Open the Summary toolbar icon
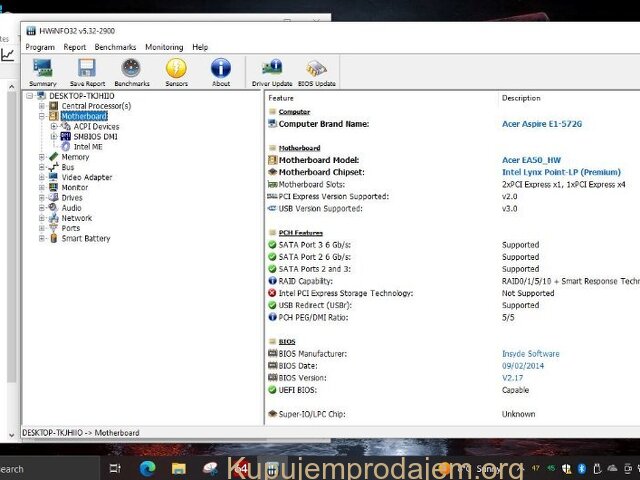The height and width of the screenshot is (480, 640). pyautogui.click(x=42, y=70)
